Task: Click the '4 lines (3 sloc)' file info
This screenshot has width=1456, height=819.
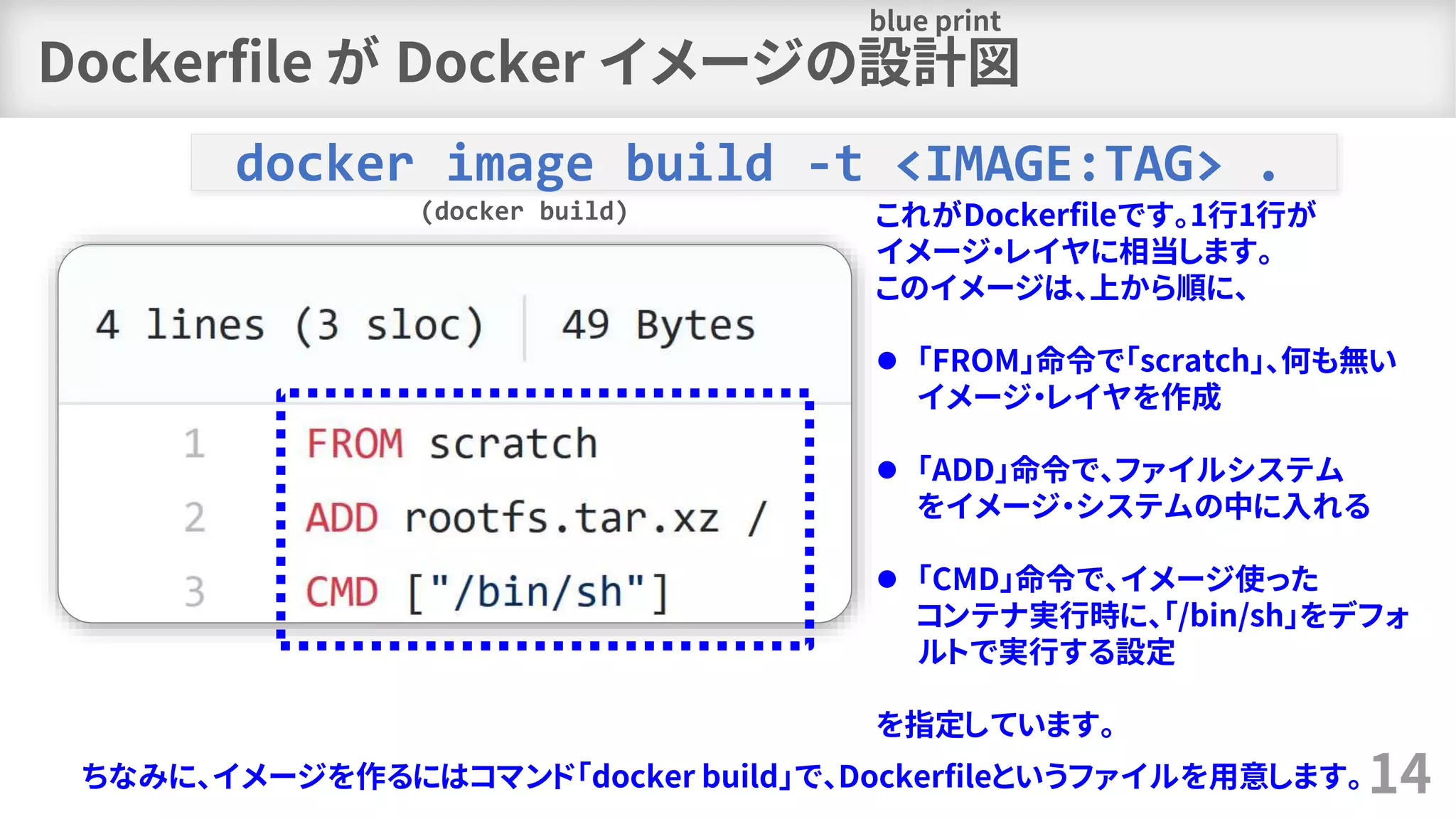Action: pyautogui.click(x=289, y=326)
